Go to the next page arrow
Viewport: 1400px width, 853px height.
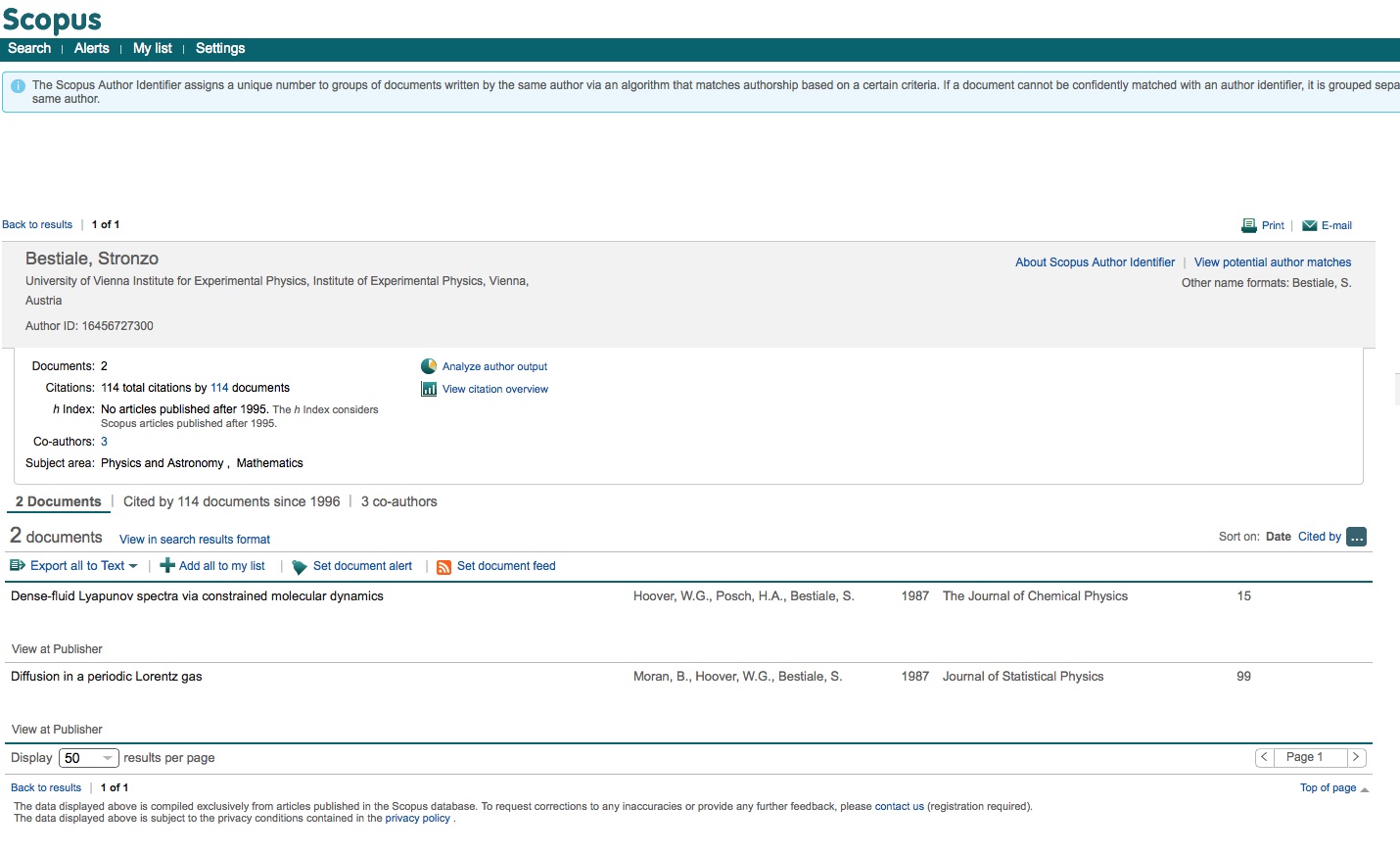[1356, 757]
